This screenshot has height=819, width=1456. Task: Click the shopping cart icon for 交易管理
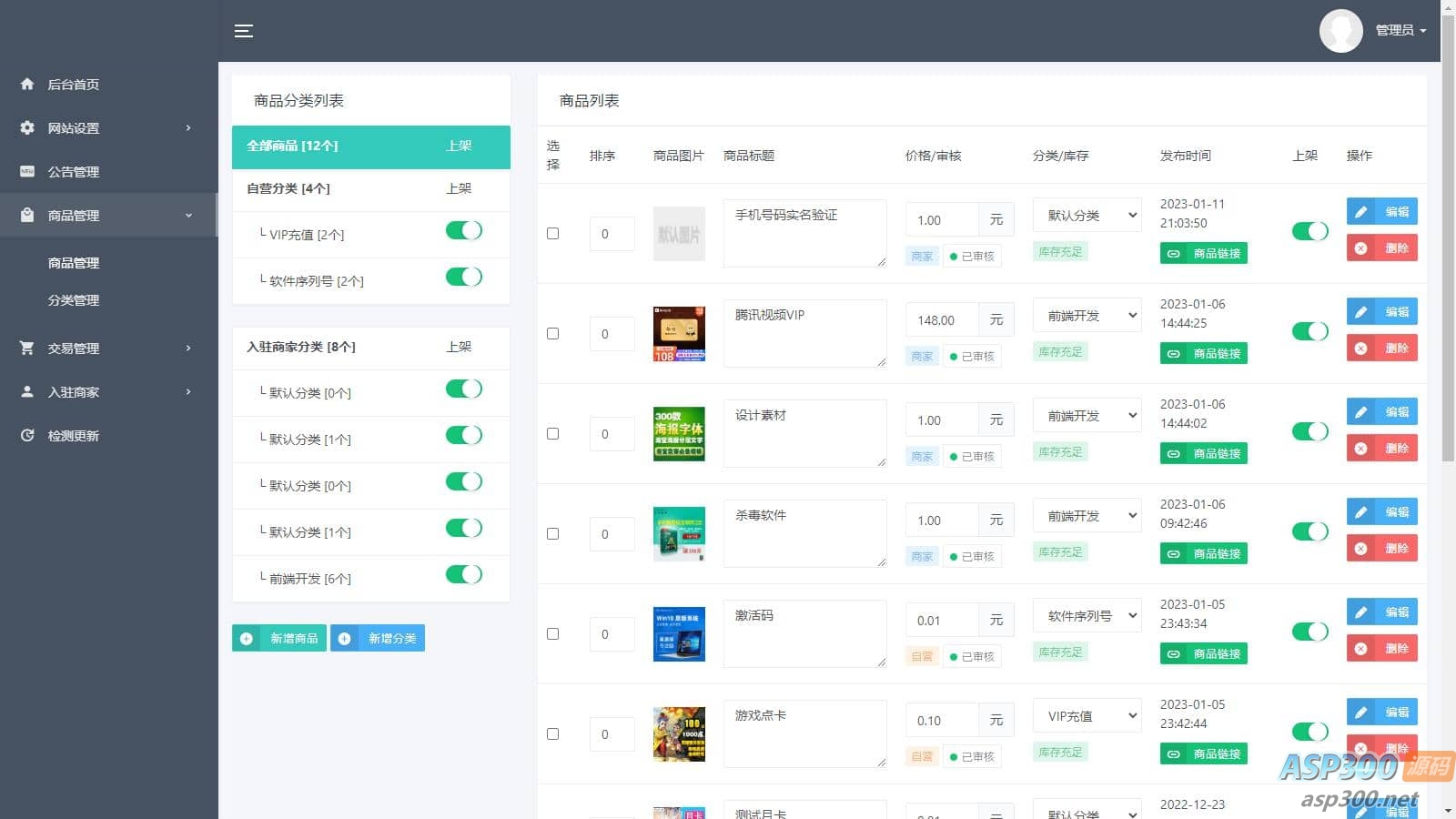27,348
